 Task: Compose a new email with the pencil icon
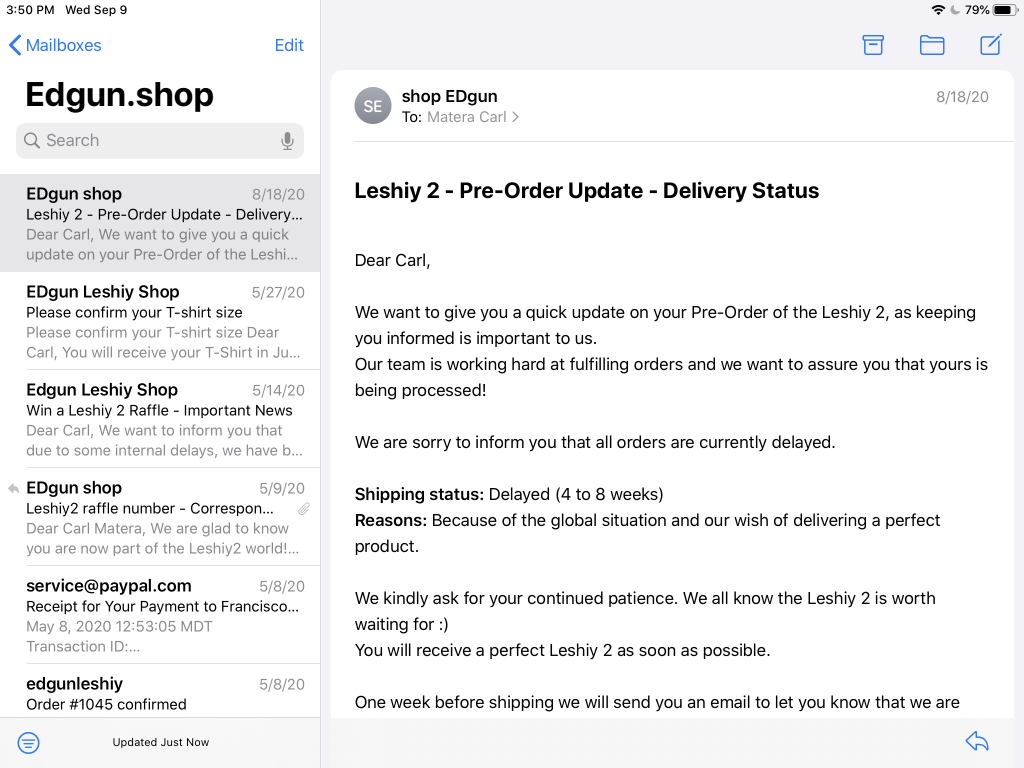pyautogui.click(x=990, y=44)
